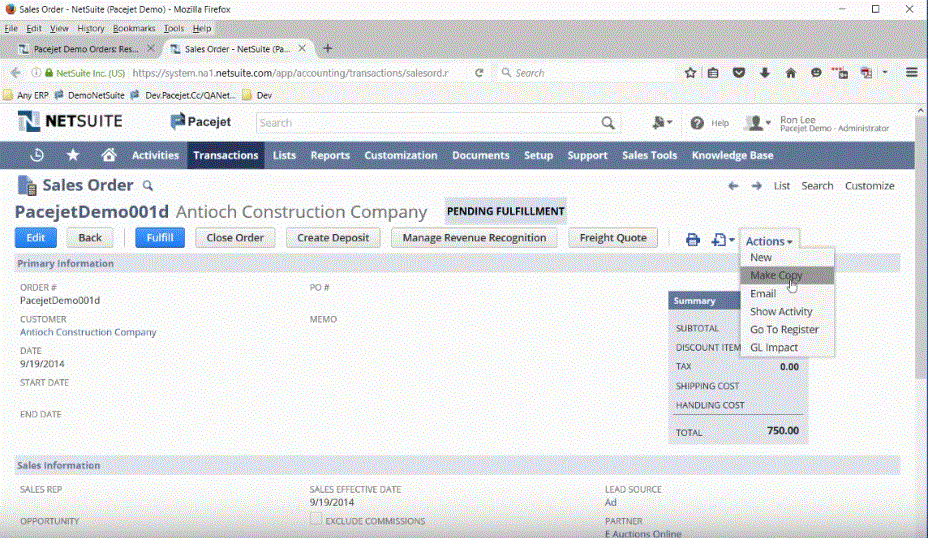Open the Firefox Bookmarks menu
This screenshot has width=928, height=538.
click(x=134, y=28)
